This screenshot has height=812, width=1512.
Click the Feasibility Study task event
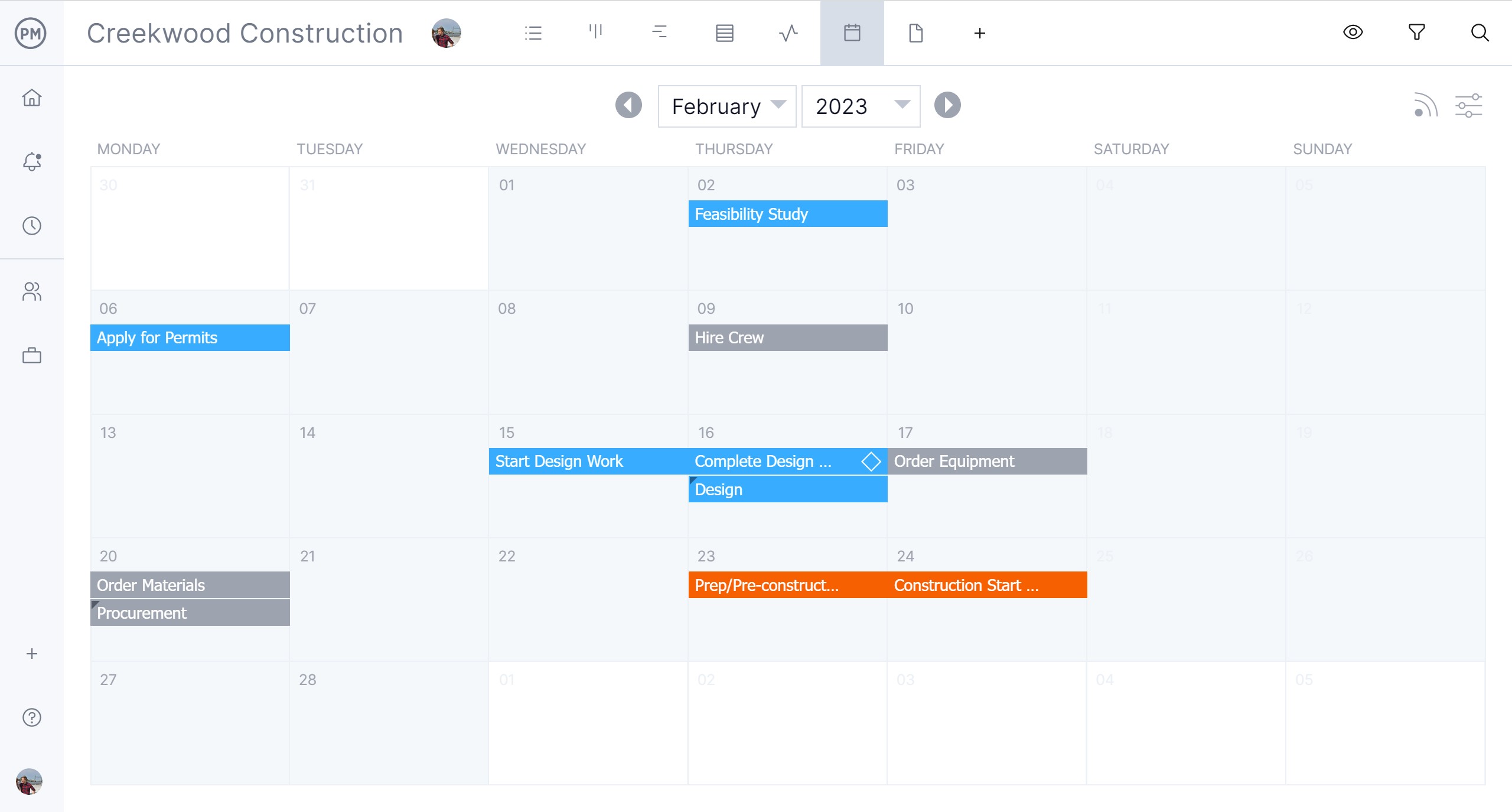coord(786,213)
